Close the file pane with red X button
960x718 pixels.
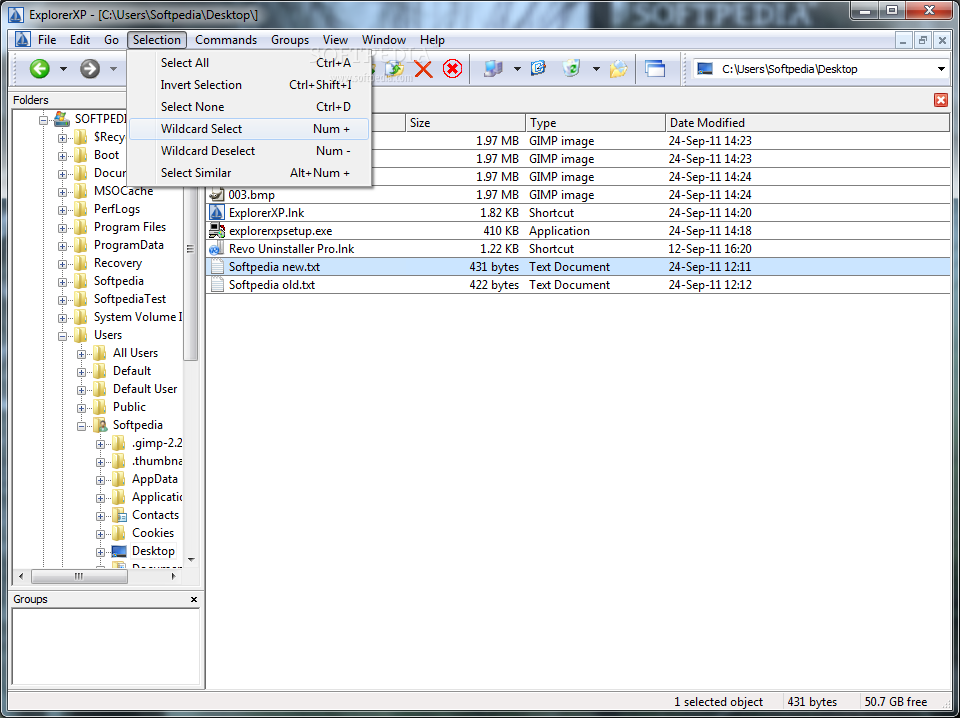941,100
